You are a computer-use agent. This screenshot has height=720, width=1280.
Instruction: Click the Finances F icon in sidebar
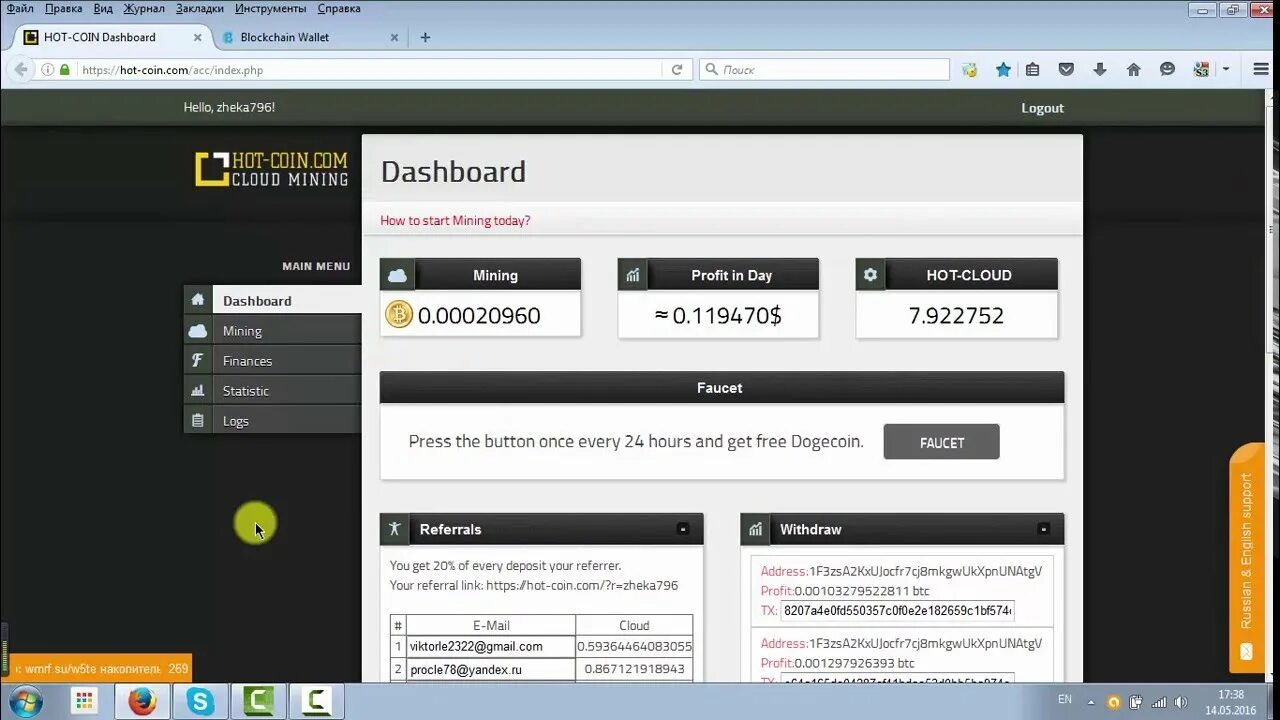click(x=198, y=360)
